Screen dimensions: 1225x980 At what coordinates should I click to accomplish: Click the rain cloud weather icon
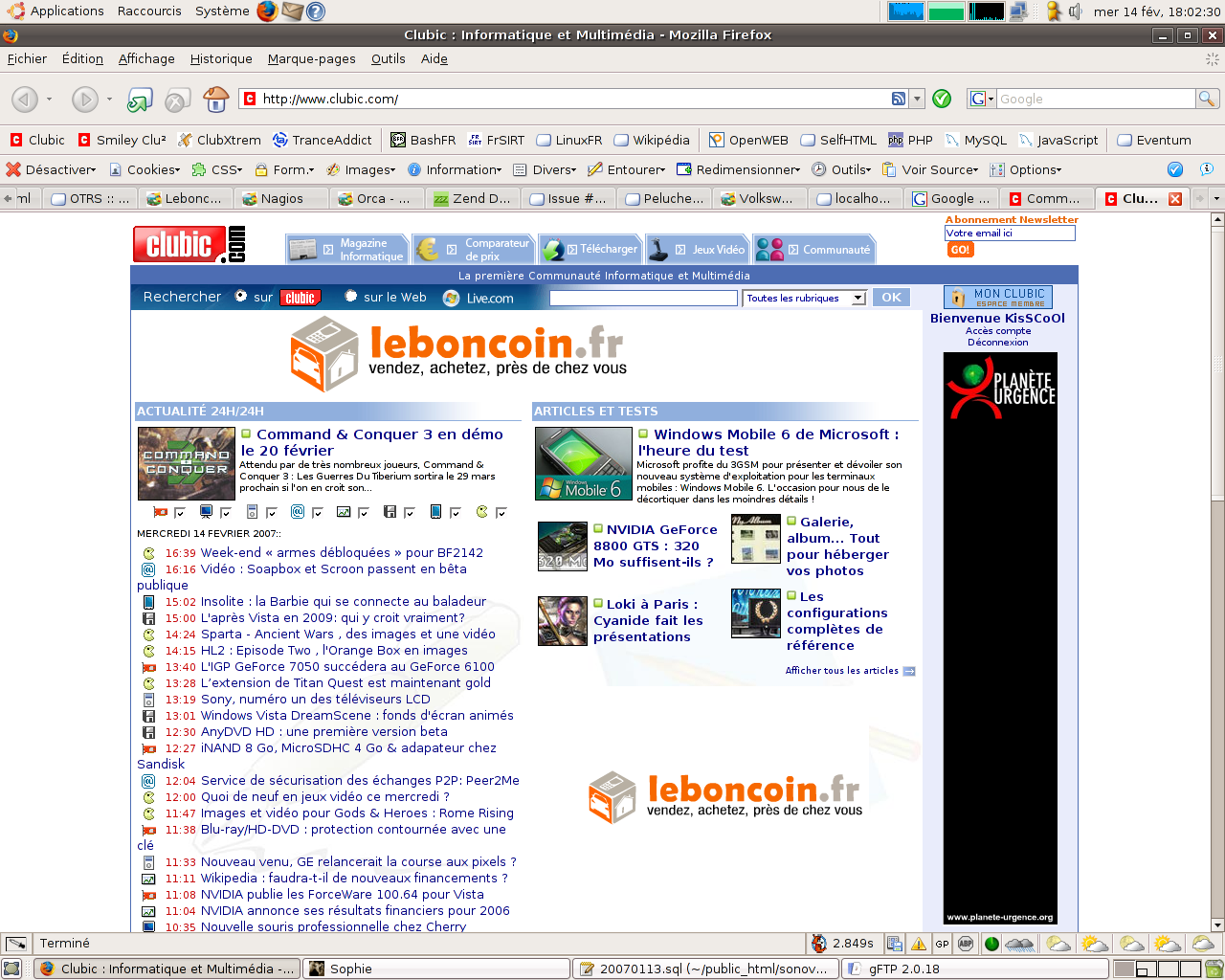coord(1020,944)
